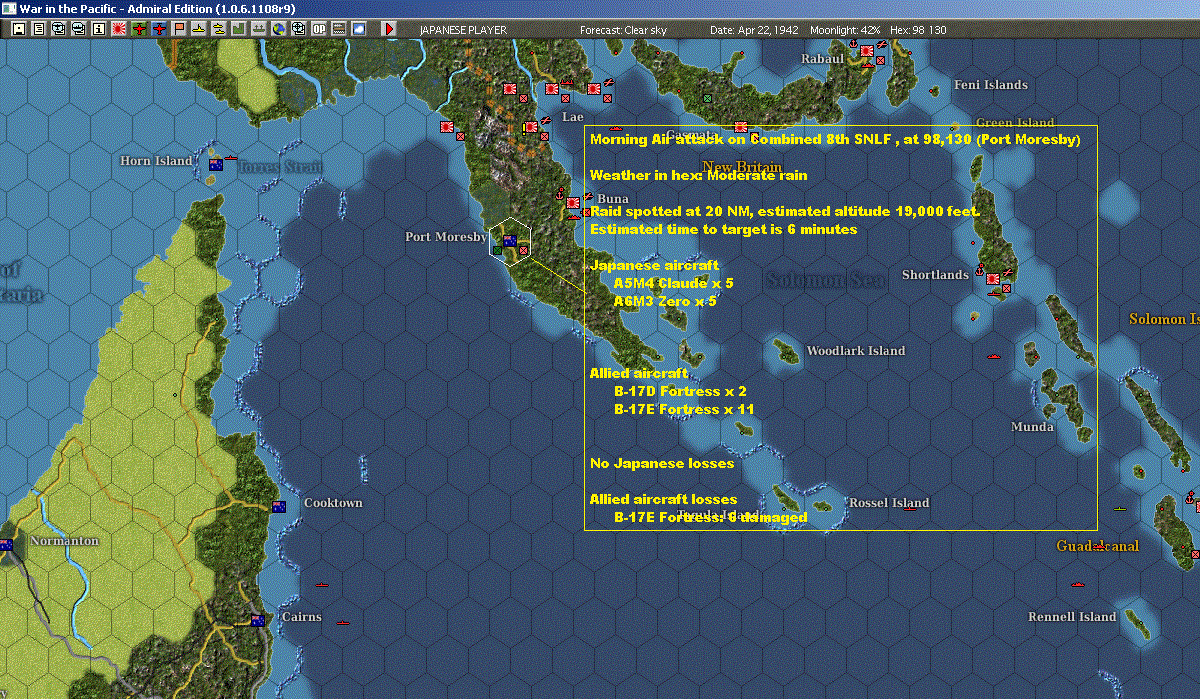Click the 'Port Moresby' map label

point(446,237)
